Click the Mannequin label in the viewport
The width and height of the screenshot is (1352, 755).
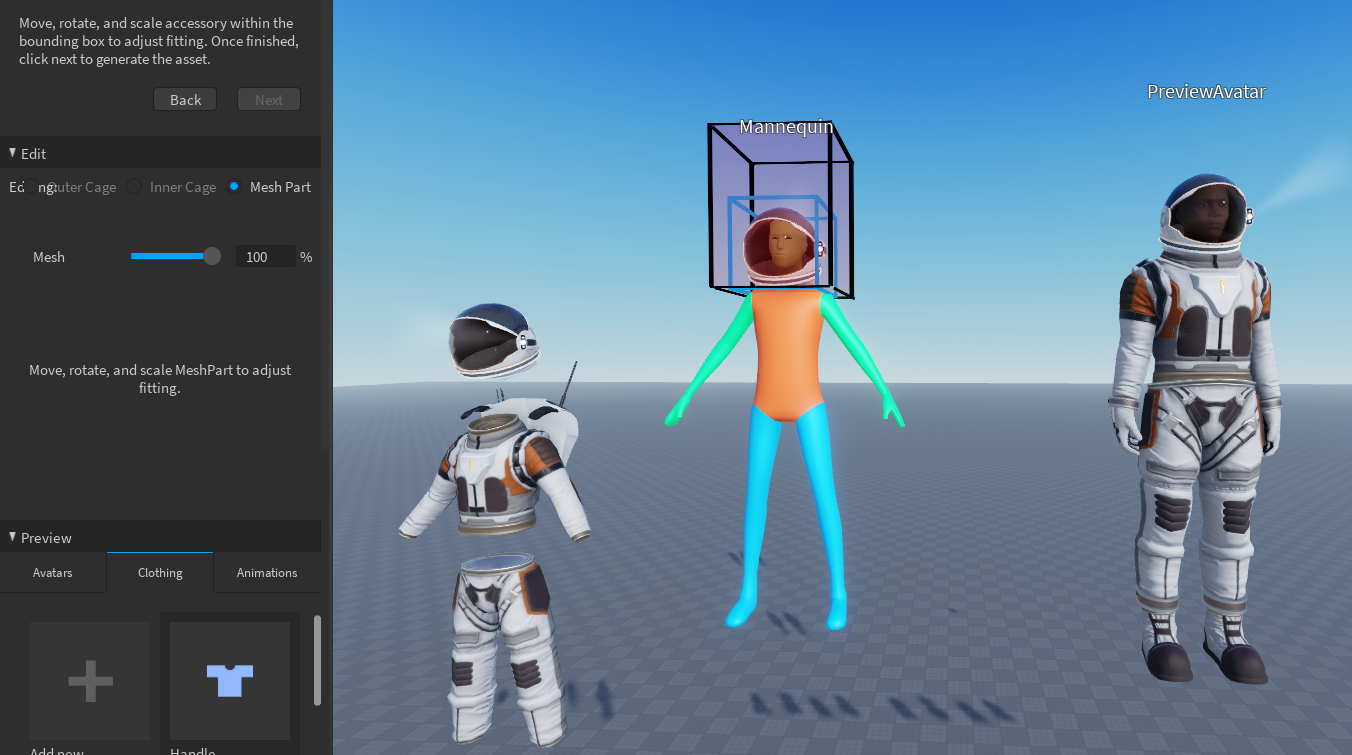(x=786, y=127)
